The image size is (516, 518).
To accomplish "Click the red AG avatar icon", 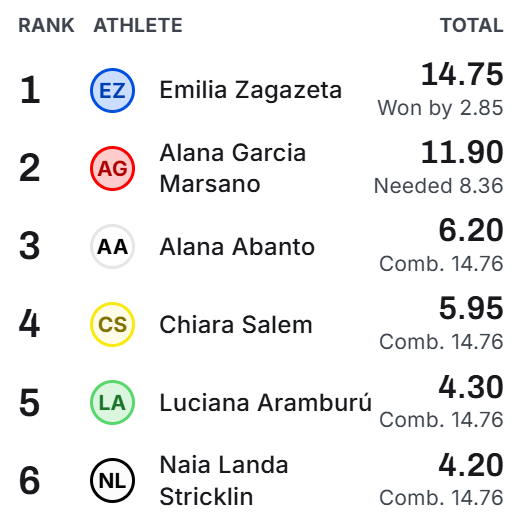I will 112,168.
